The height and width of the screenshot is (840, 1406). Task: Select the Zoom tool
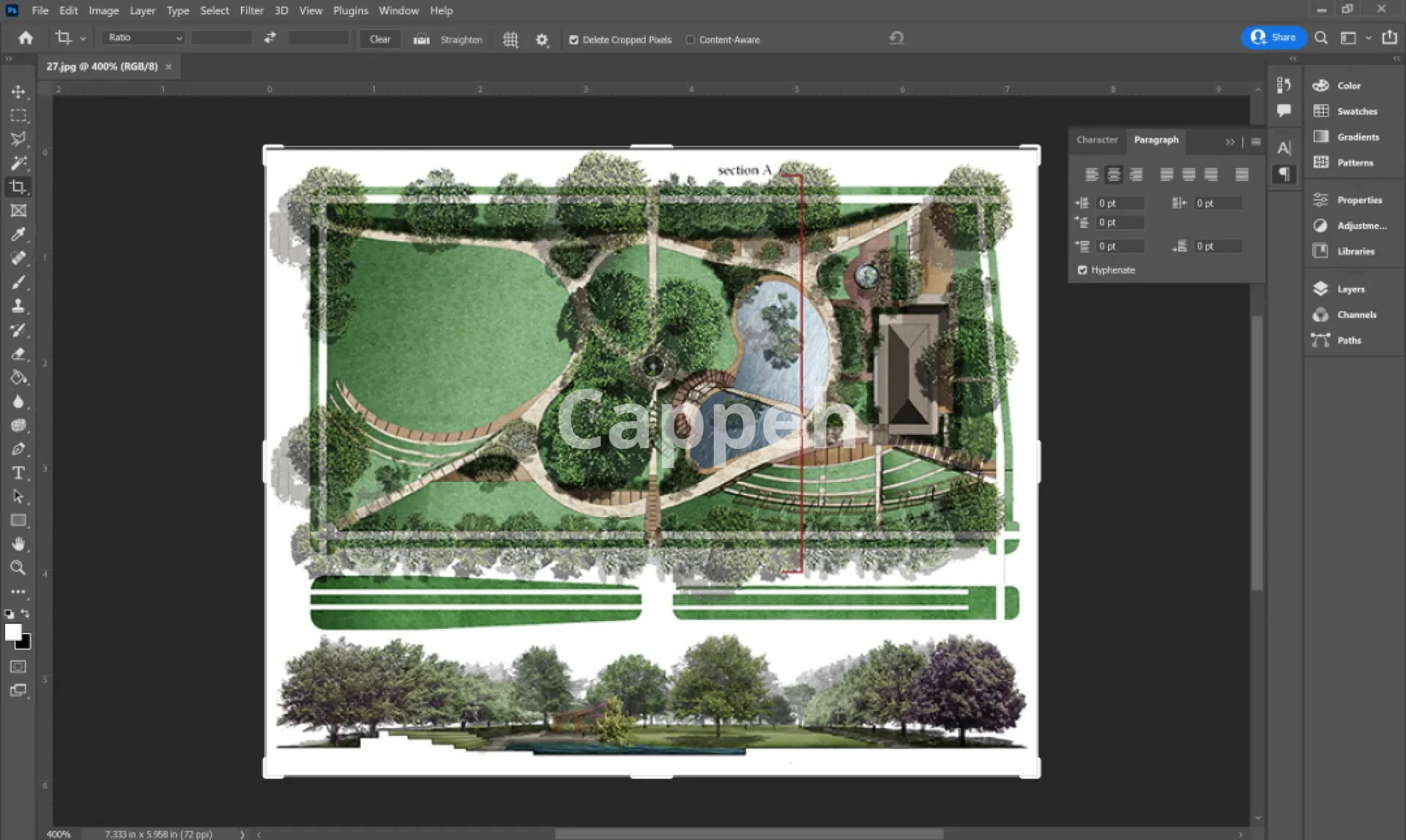pos(18,568)
